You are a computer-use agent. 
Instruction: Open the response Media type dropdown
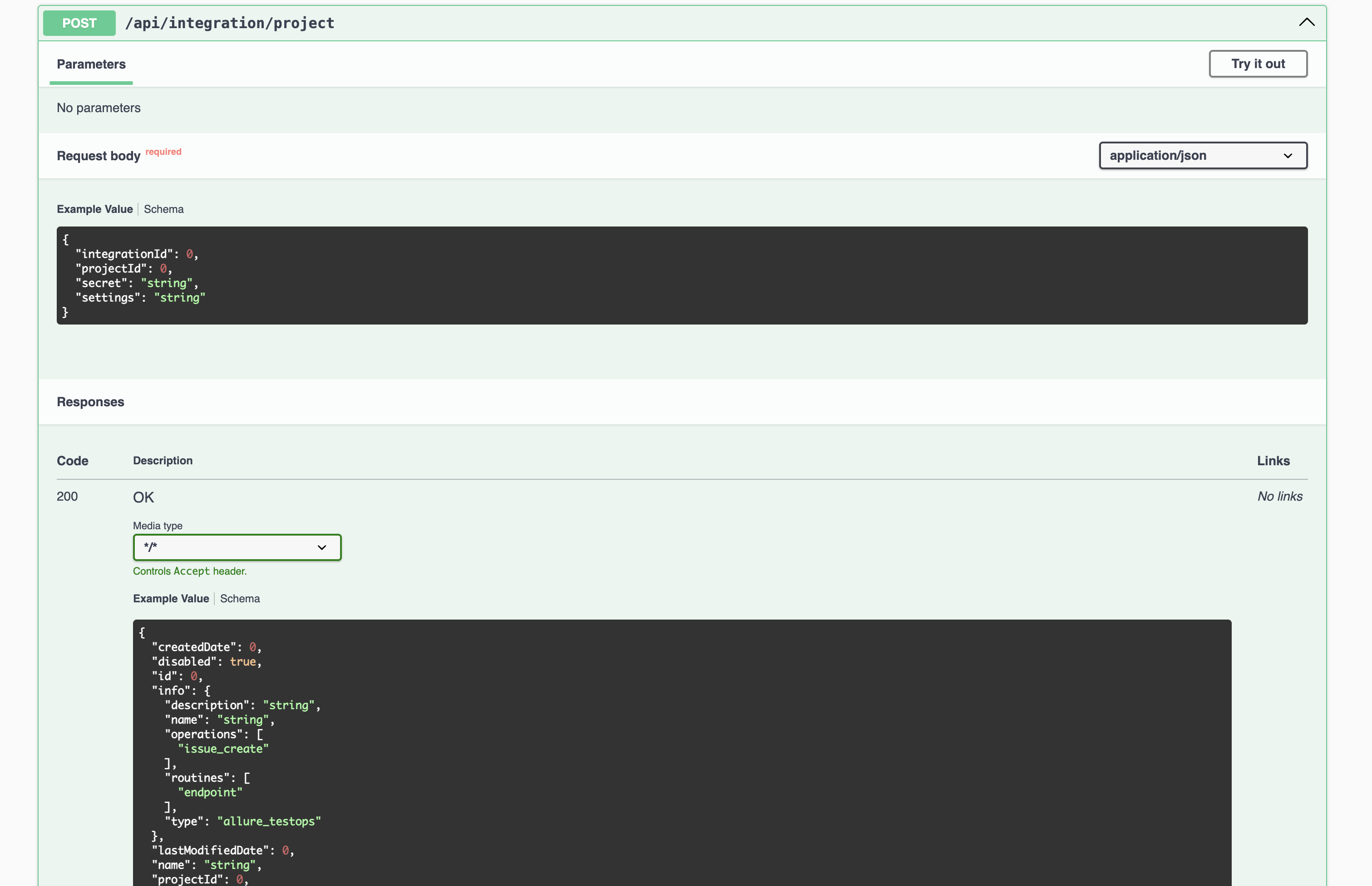point(237,547)
